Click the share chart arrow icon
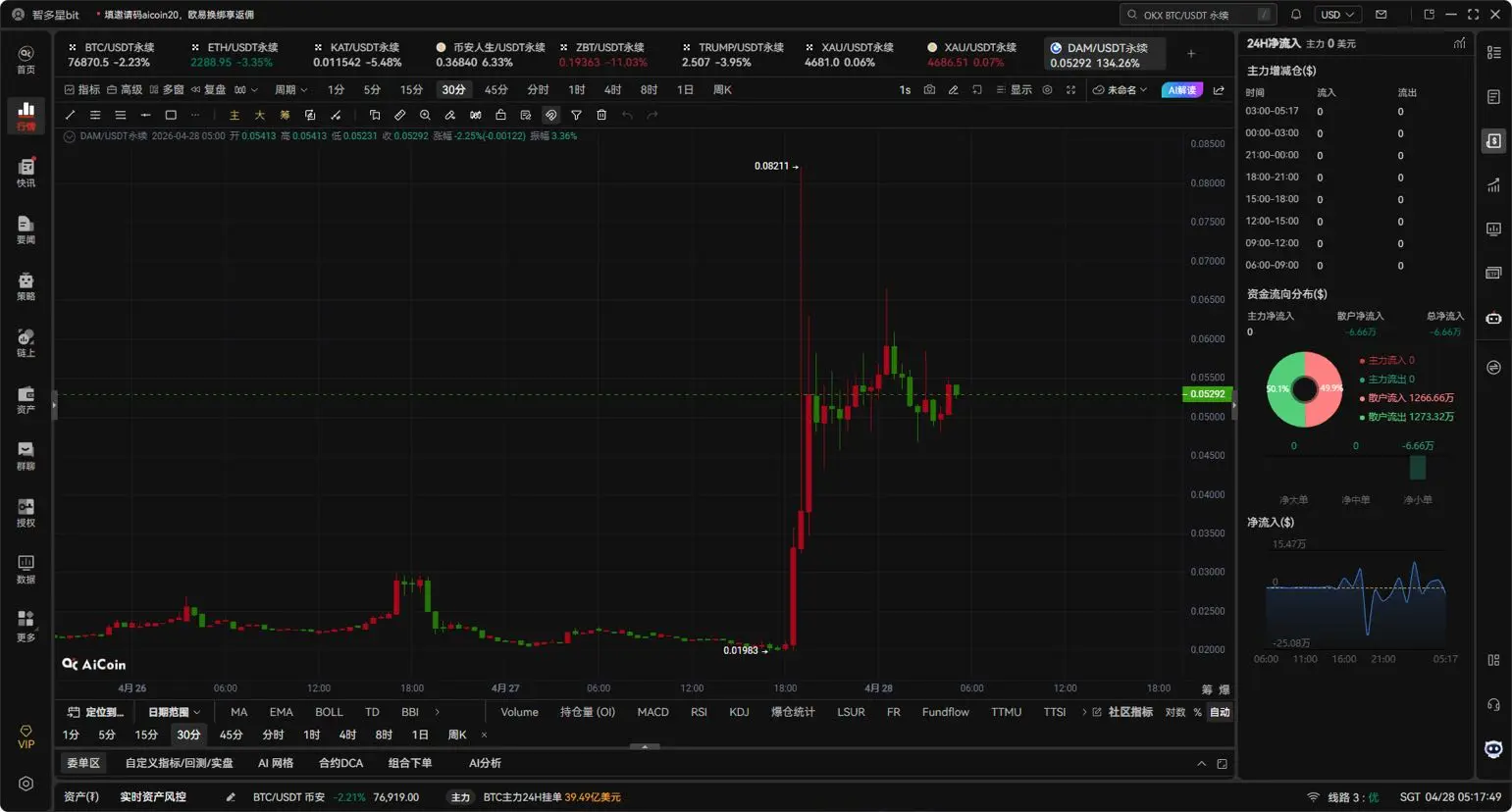This screenshot has height=812, width=1512. click(x=1219, y=89)
